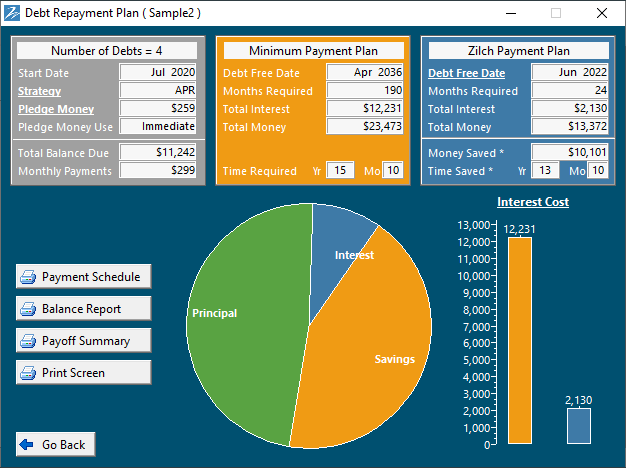
Task: Open the Strategy link
Action: click(x=39, y=91)
